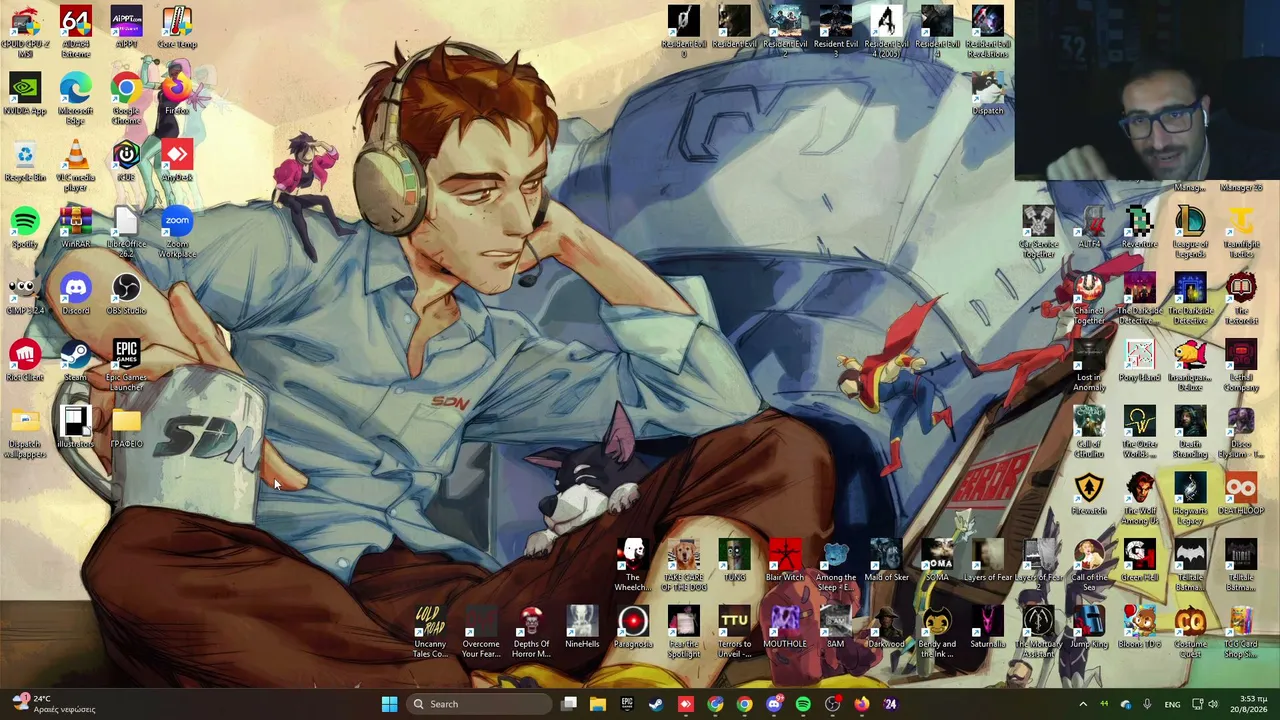Select the Bendy and the Ink shortcut
The image size is (1280, 720).
tap(937, 633)
